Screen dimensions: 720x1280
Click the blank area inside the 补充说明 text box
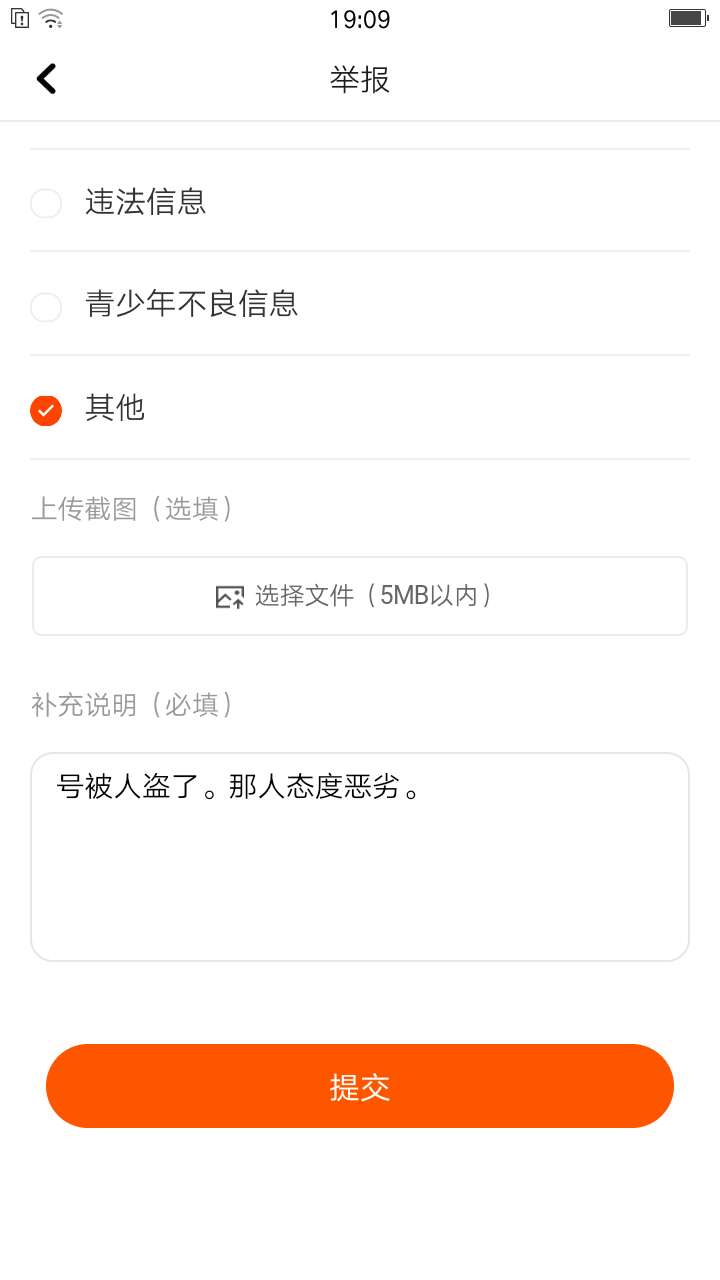(x=360, y=890)
